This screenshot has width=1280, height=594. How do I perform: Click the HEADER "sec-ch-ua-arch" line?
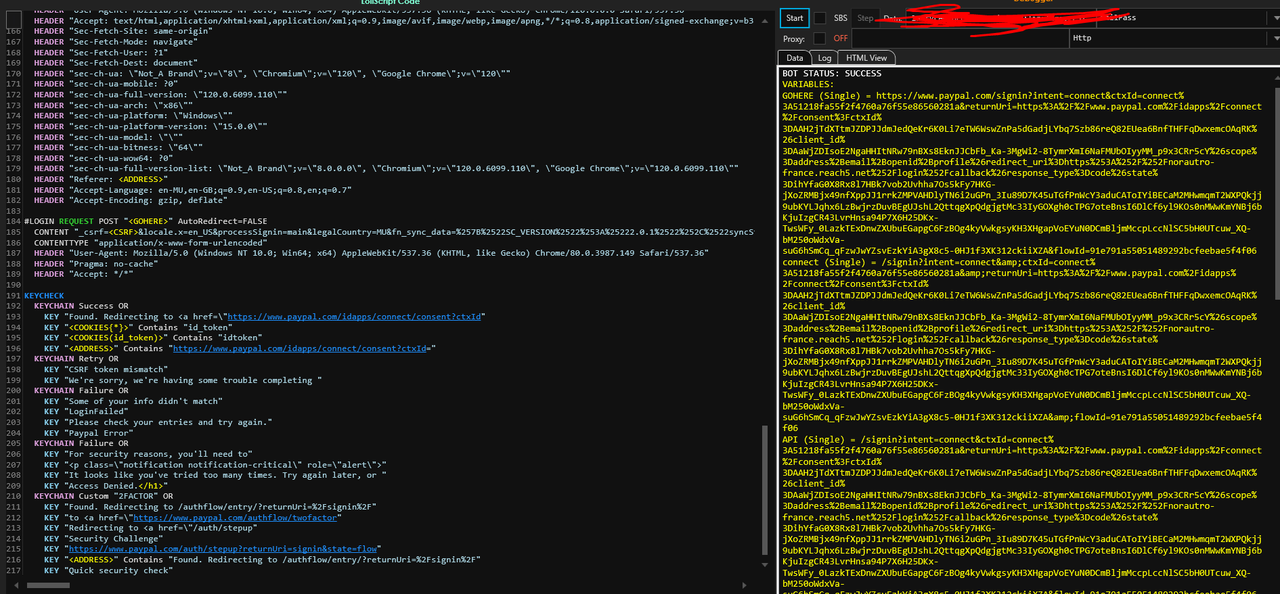(115, 105)
